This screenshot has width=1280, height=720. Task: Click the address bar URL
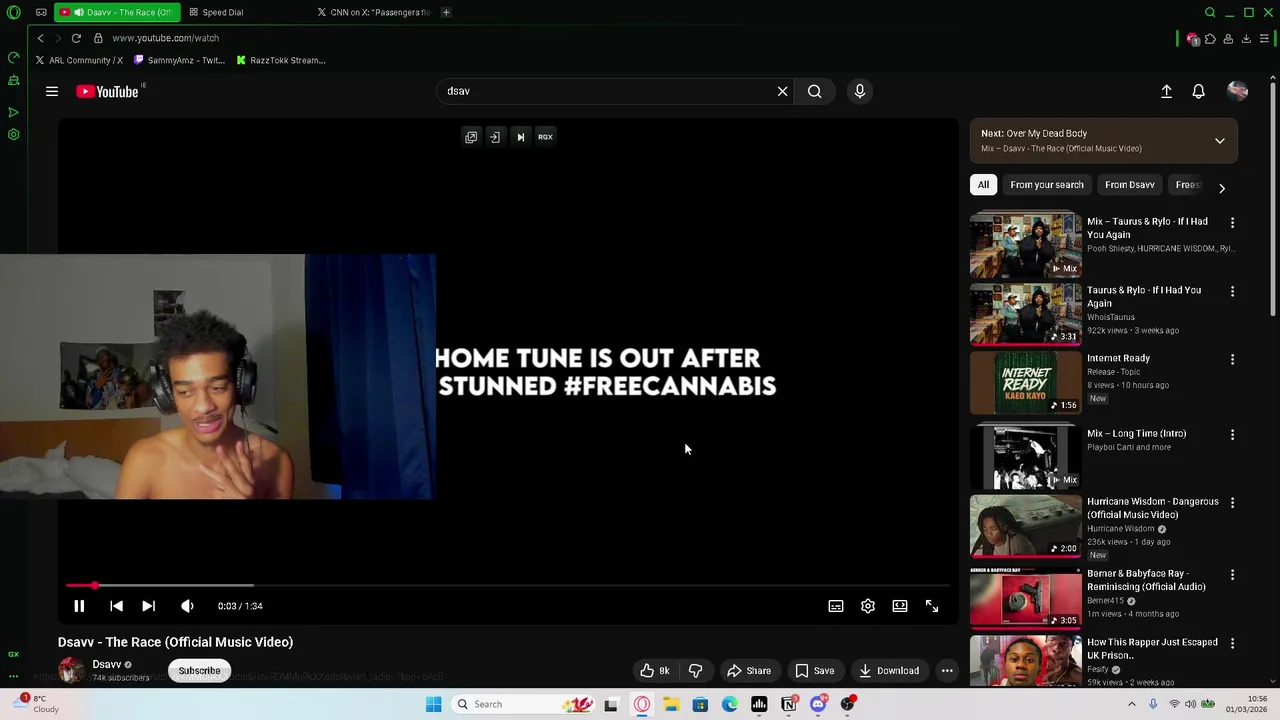pyautogui.click(x=165, y=38)
